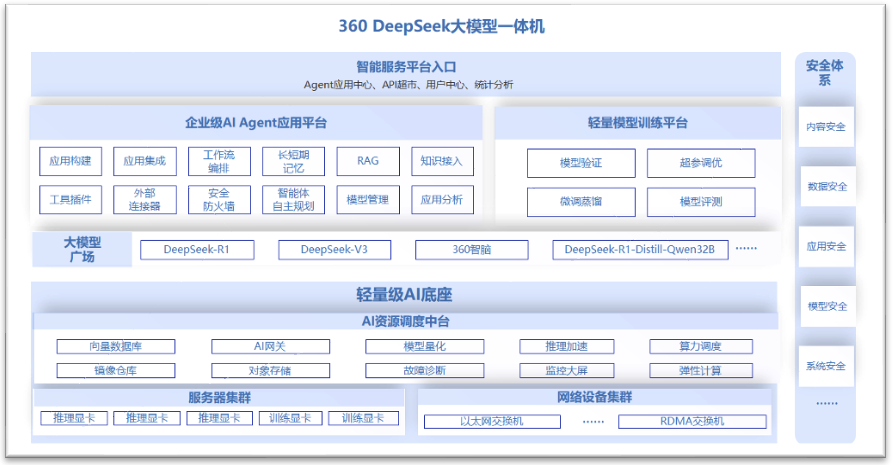
Task: Click the 大模型广场 label
Action: [x=82, y=250]
